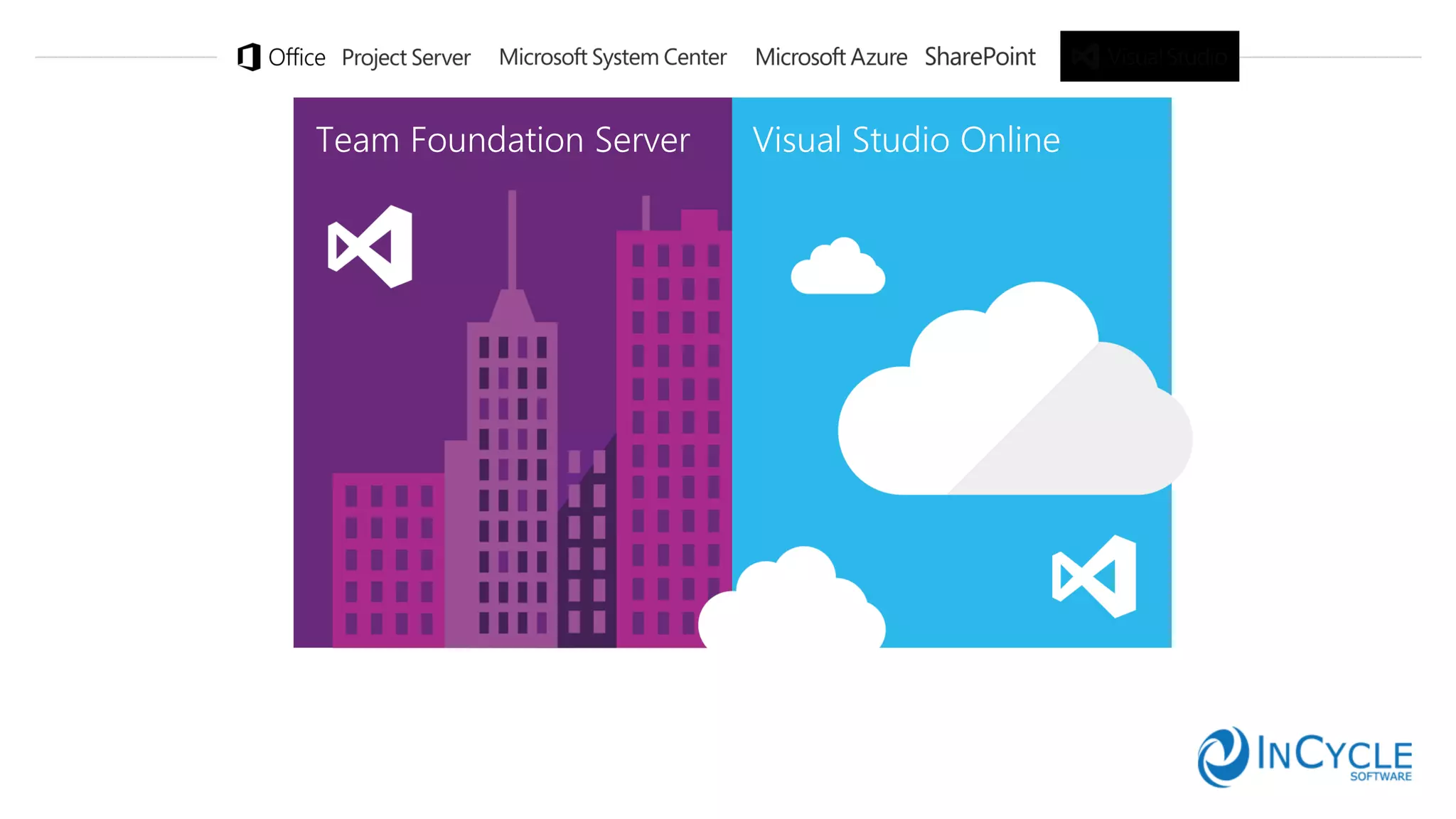Open the Microsoft Azure header item

coord(830,57)
